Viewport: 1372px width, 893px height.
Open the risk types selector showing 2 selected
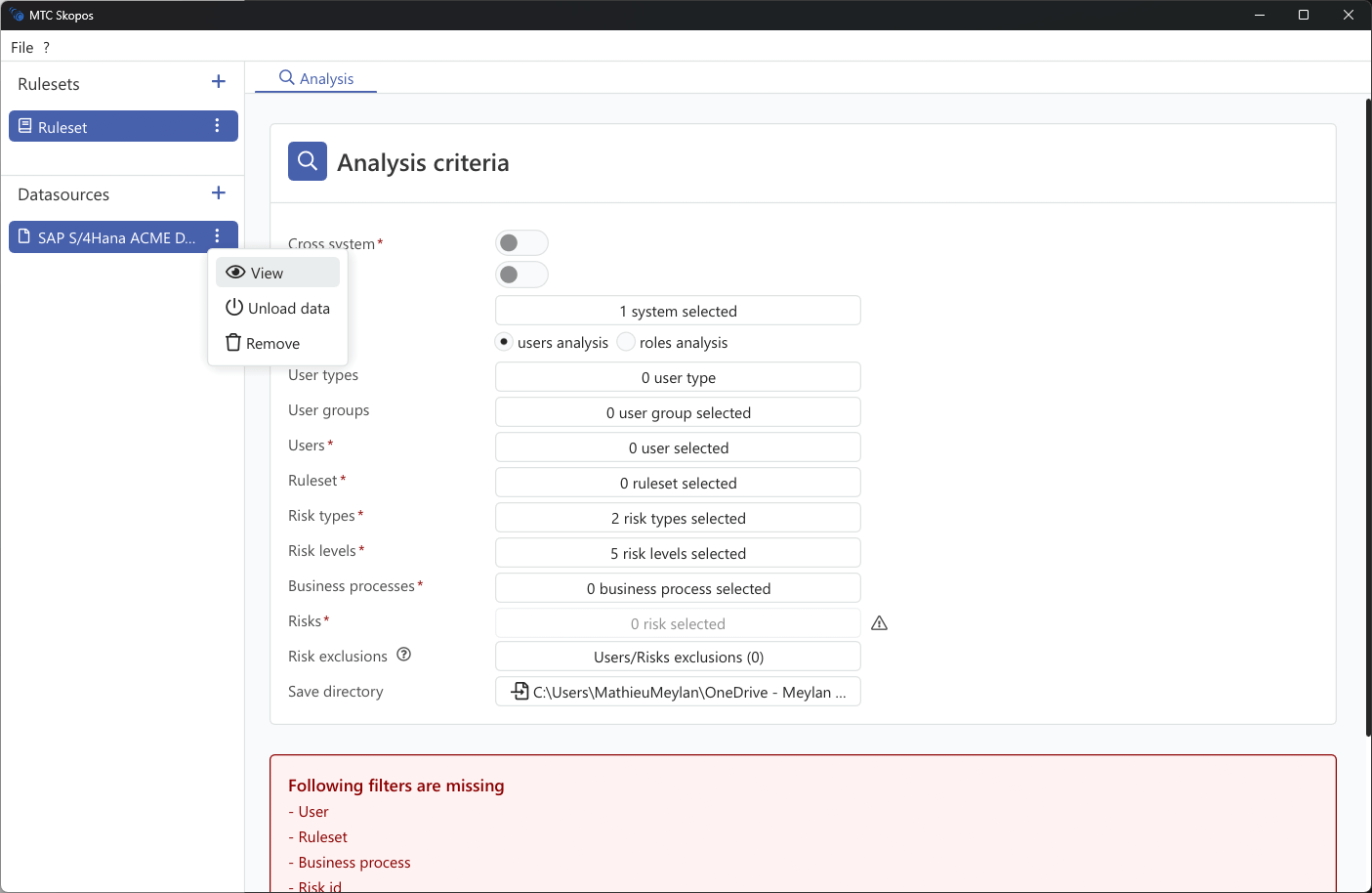pos(678,517)
